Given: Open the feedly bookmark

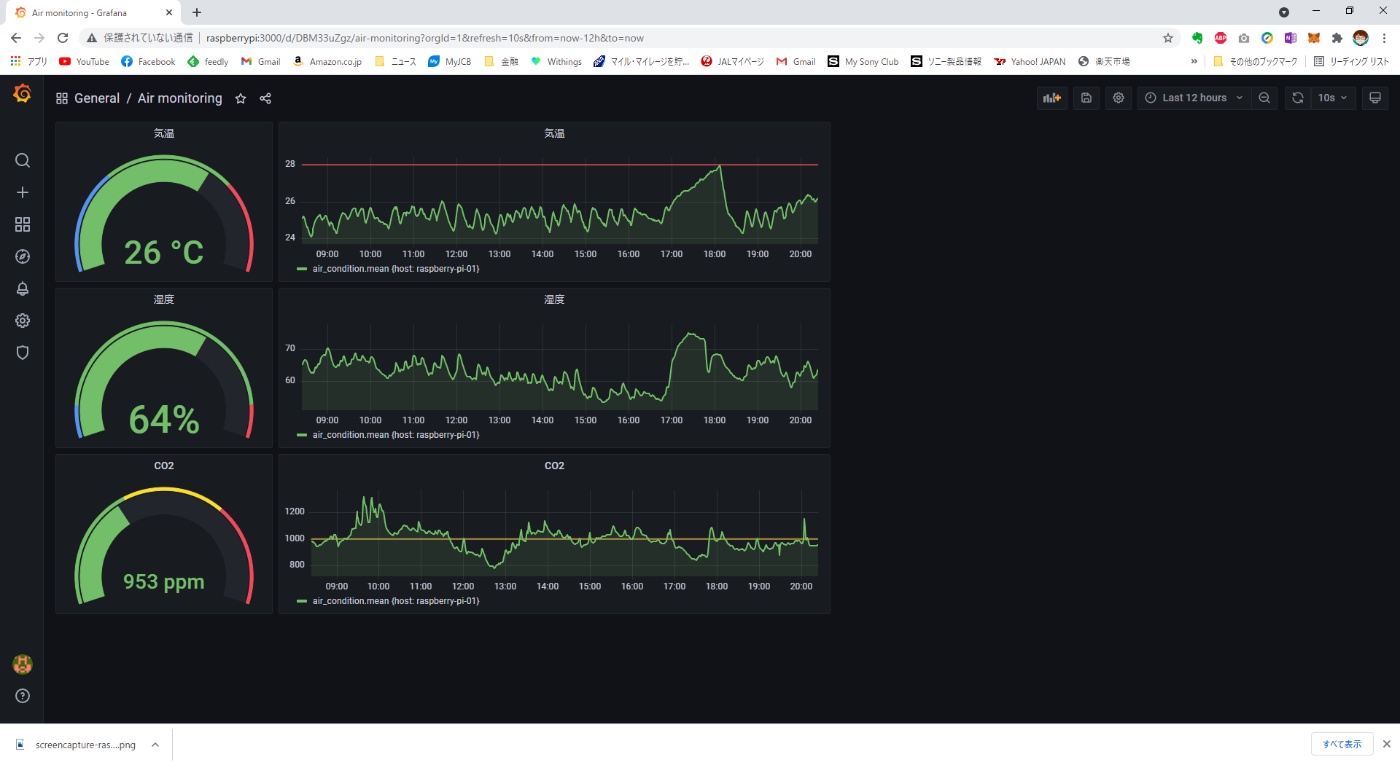Looking at the screenshot, I should pos(208,61).
